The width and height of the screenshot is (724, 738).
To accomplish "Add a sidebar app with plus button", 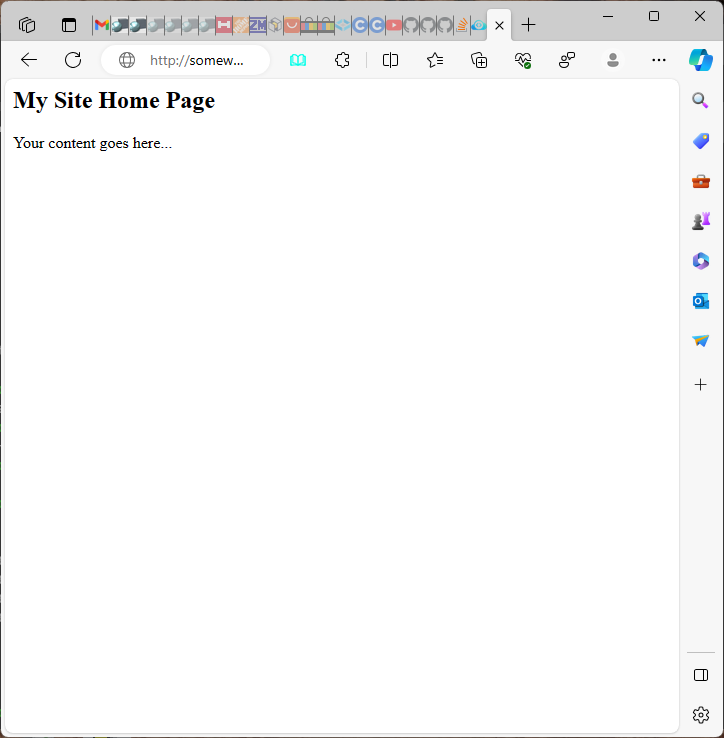I will point(700,385).
